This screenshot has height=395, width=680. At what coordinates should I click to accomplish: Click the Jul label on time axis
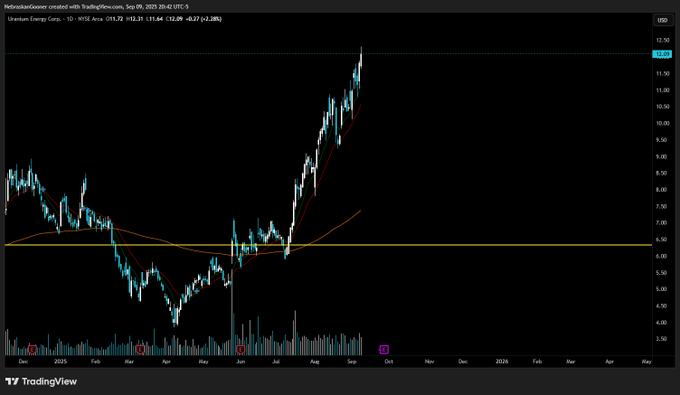(276, 362)
